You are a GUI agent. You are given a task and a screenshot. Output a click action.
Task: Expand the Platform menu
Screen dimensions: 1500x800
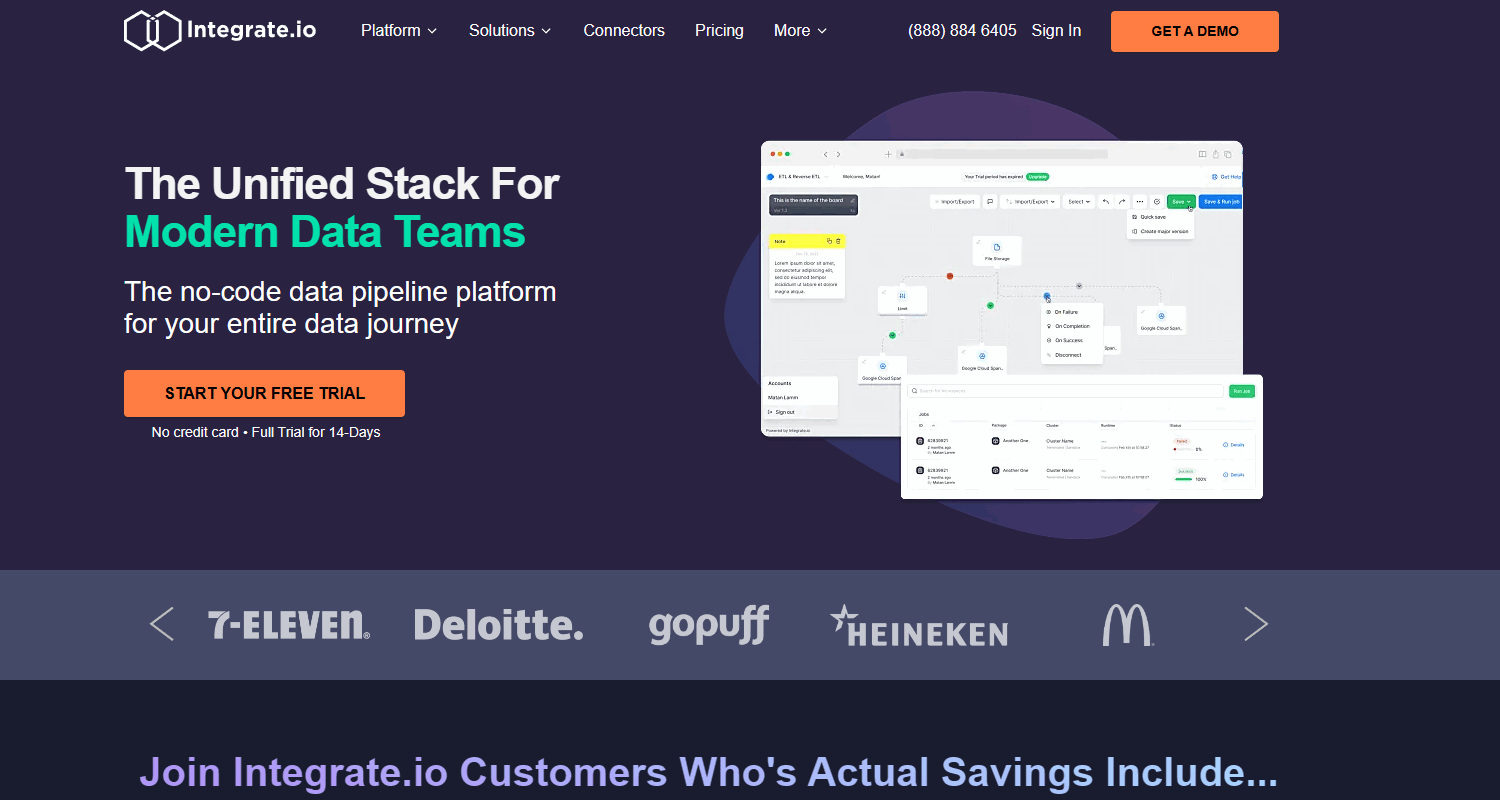(x=399, y=31)
